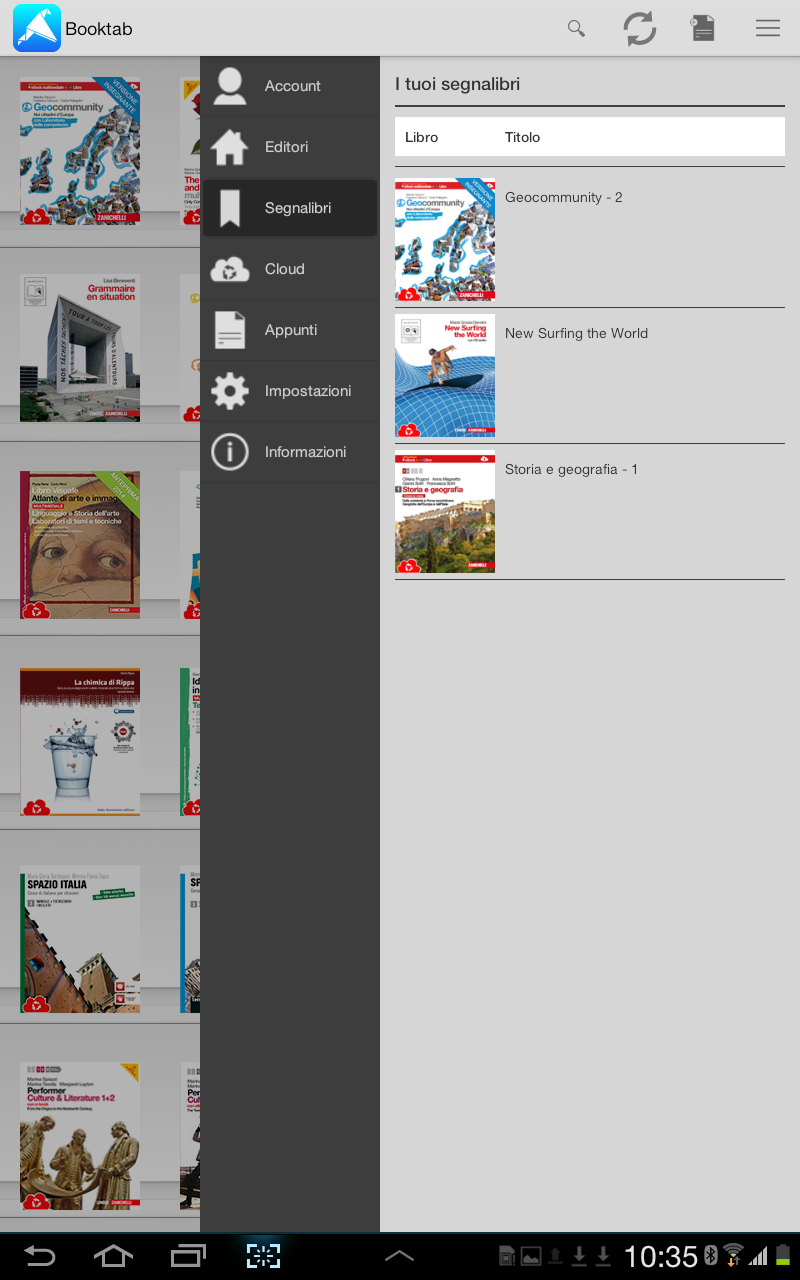Screen dimensions: 800x1280
Task: Click the 'I tuoi segnalibri' heading
Action: point(458,85)
